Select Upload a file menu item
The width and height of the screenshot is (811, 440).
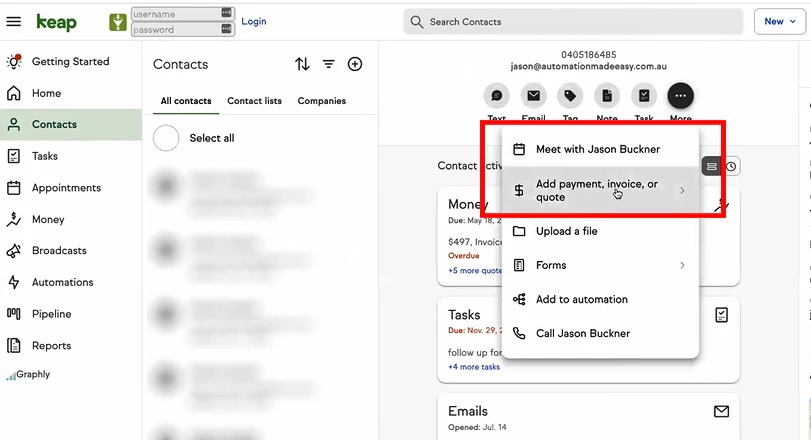coord(600,231)
